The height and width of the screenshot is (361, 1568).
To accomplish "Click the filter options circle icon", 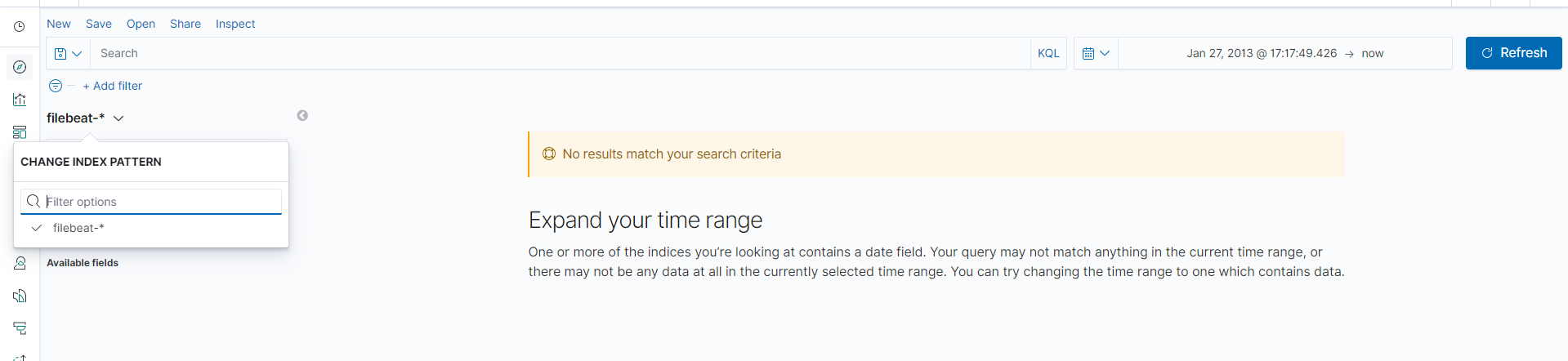I will [56, 86].
